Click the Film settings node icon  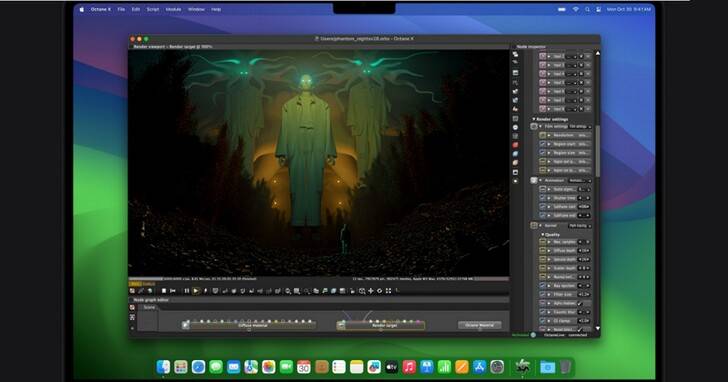click(534, 126)
